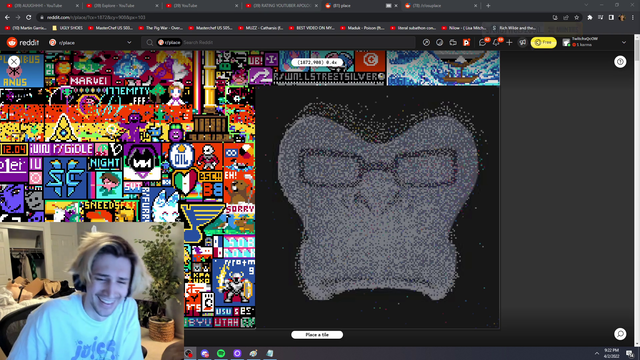The height and width of the screenshot is (360, 640).
Task: Open the chat messages icon
Action: [482, 42]
